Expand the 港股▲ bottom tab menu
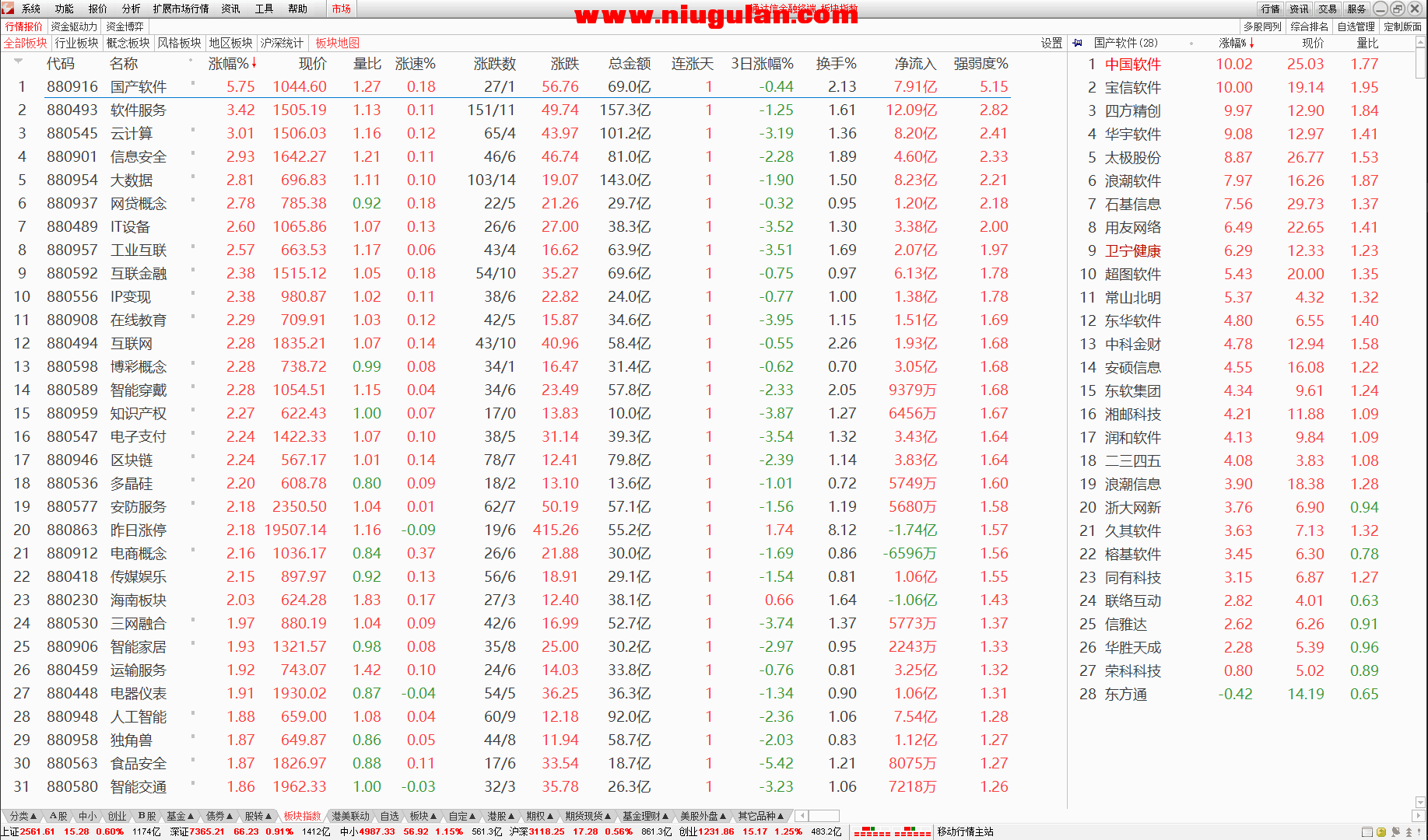The image size is (1428, 840). click(x=500, y=816)
